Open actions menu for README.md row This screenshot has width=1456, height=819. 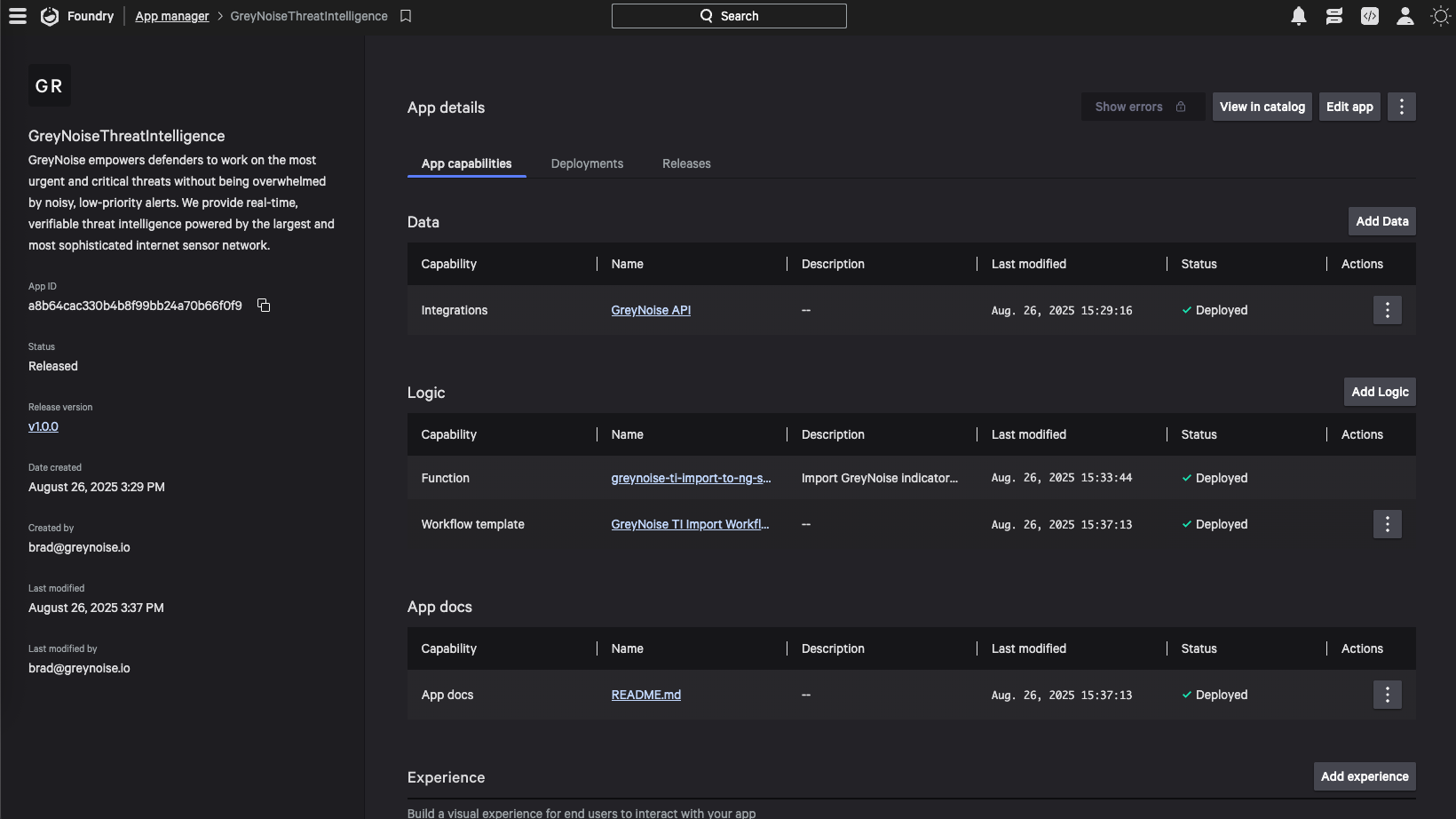pyautogui.click(x=1388, y=695)
